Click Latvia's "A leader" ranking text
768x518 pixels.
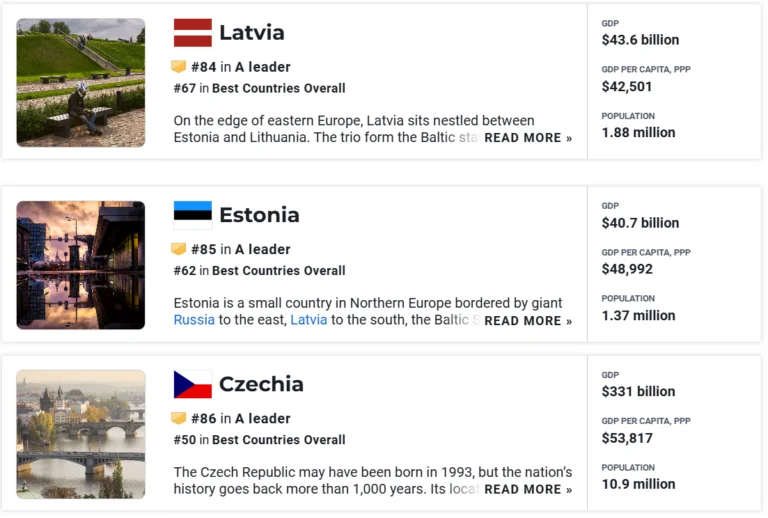pos(263,67)
